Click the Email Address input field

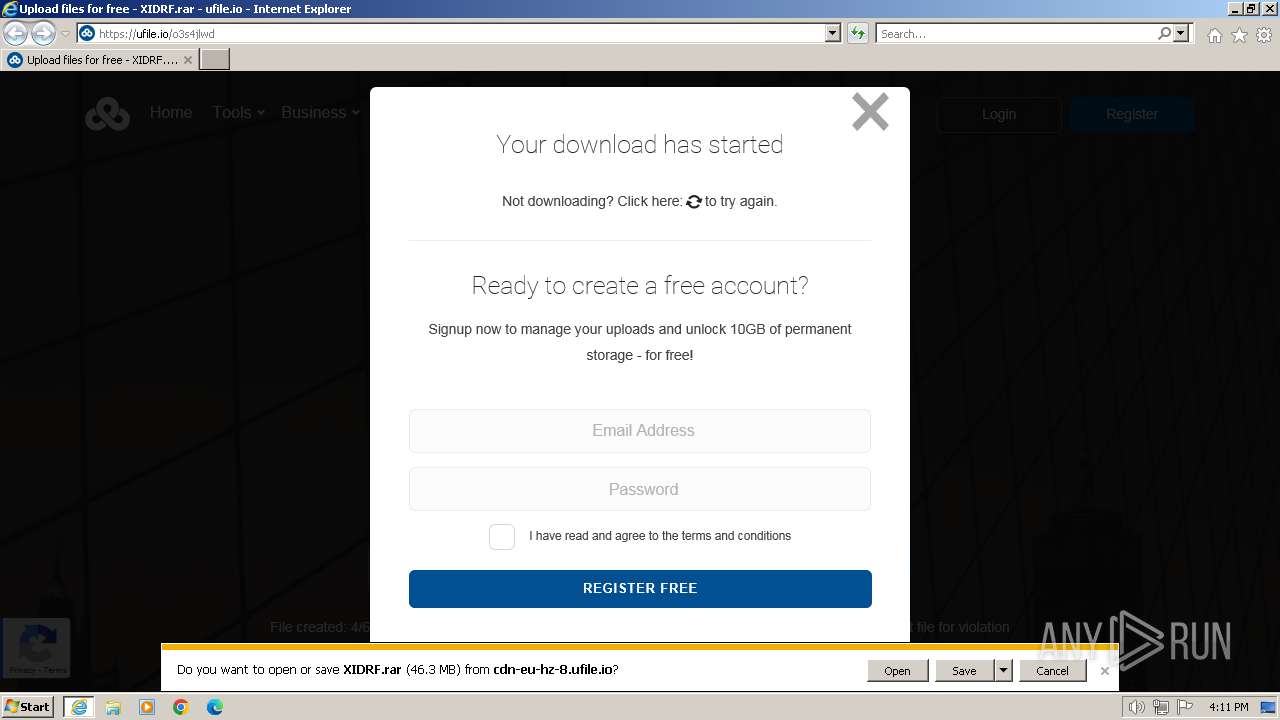(x=640, y=431)
